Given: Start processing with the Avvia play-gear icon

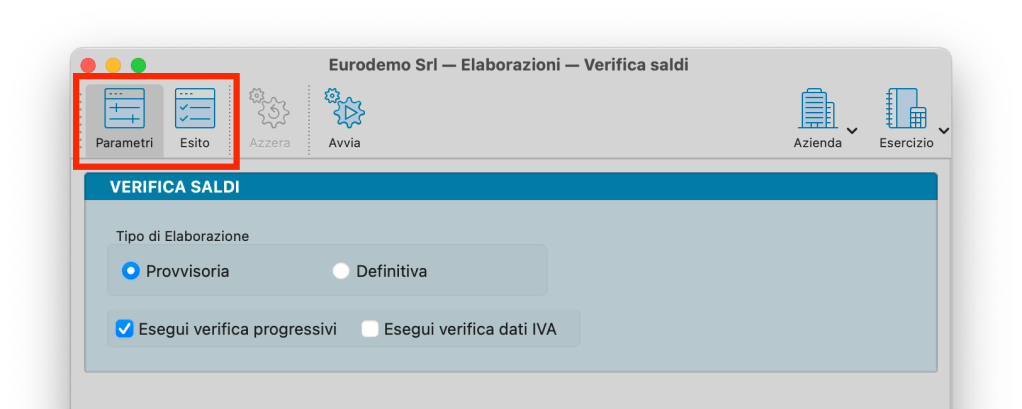Looking at the screenshot, I should click(x=345, y=108).
